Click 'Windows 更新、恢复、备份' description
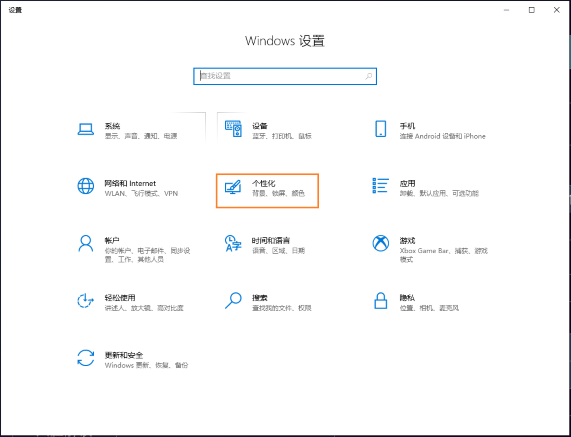The height and width of the screenshot is (437, 571). point(146,365)
